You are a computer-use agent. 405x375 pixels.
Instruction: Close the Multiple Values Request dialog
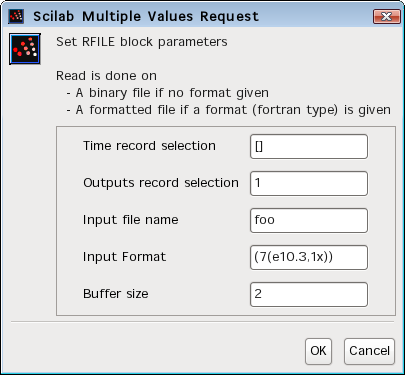(386, 16)
